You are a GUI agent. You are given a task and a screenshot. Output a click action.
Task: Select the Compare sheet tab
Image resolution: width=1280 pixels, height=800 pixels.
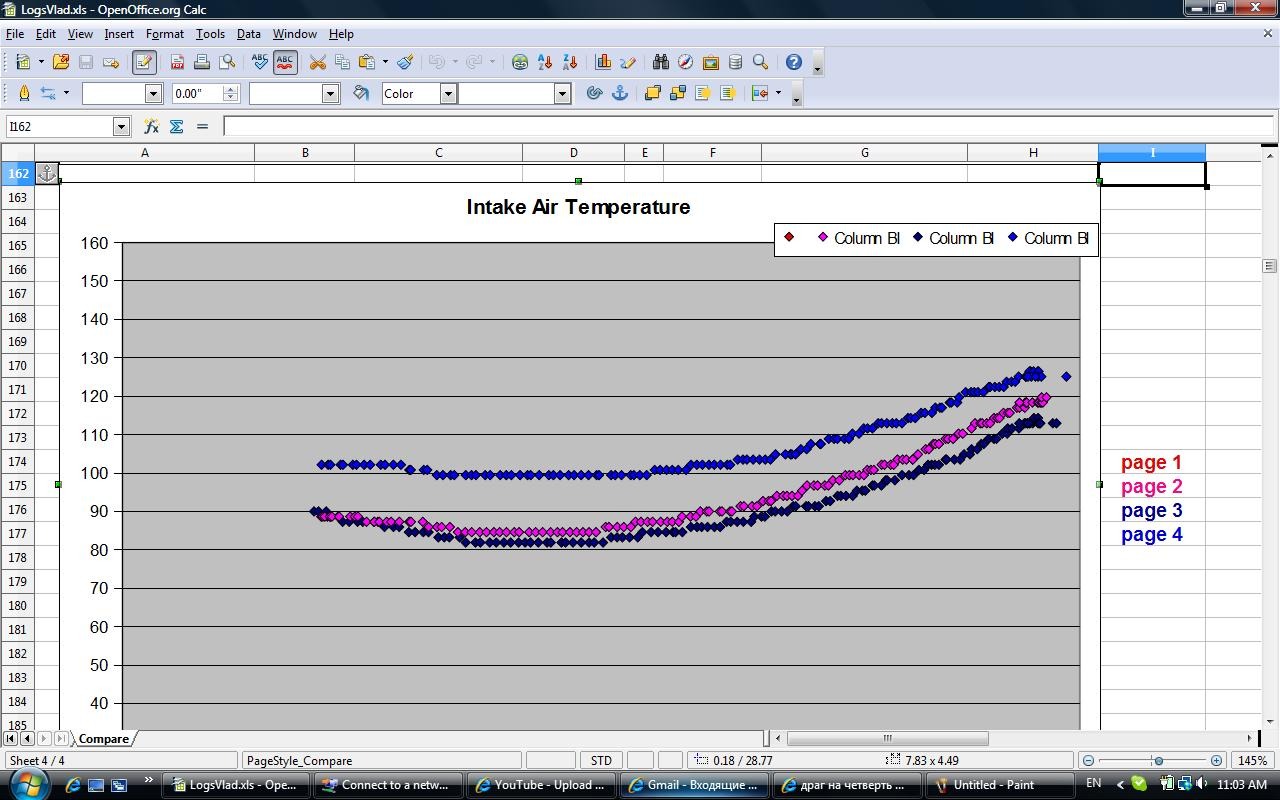tap(104, 738)
